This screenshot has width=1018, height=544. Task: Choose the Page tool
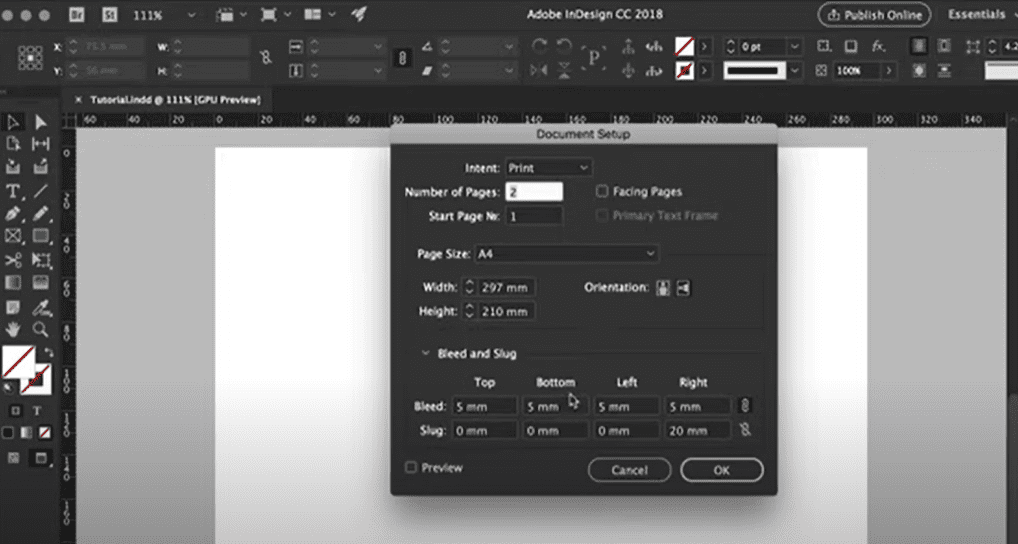click(x=13, y=143)
